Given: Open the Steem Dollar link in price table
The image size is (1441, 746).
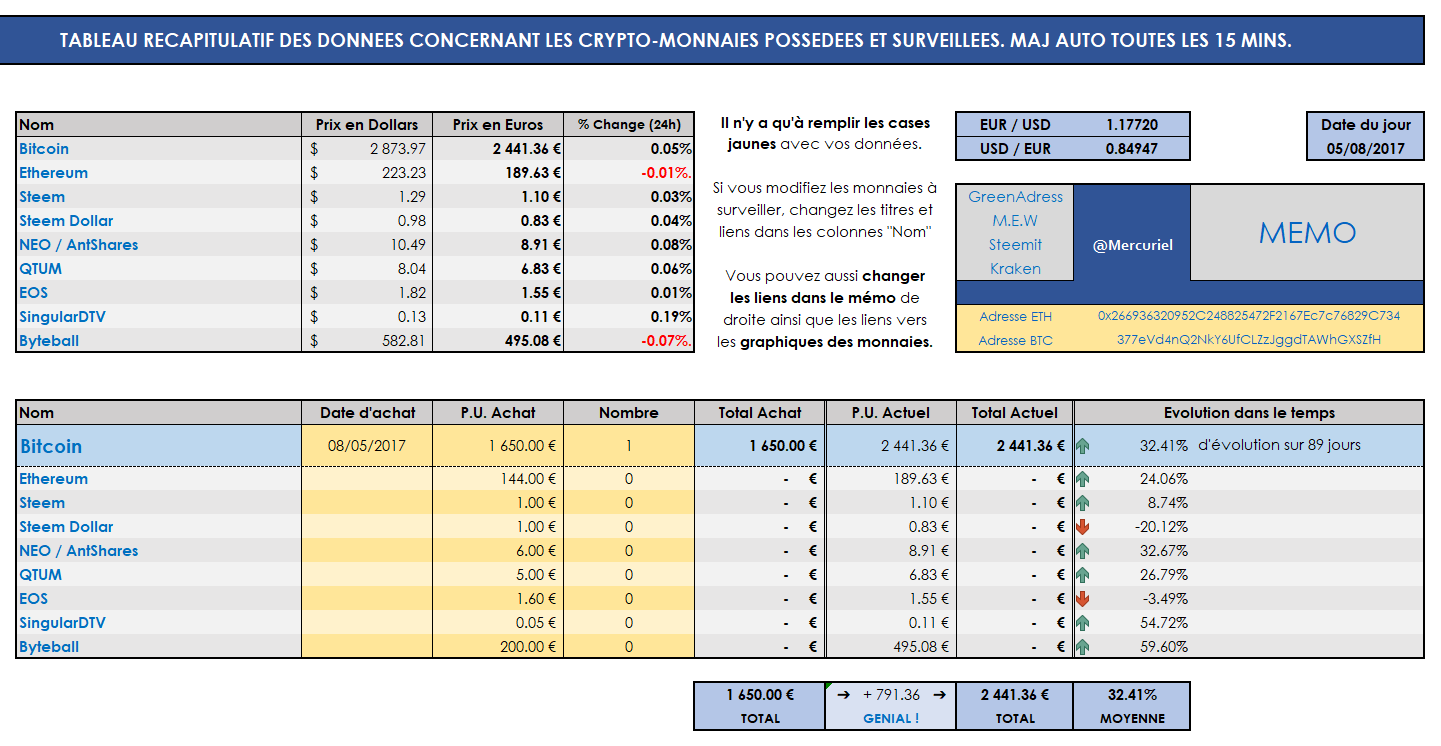Looking at the screenshot, I should (66, 221).
